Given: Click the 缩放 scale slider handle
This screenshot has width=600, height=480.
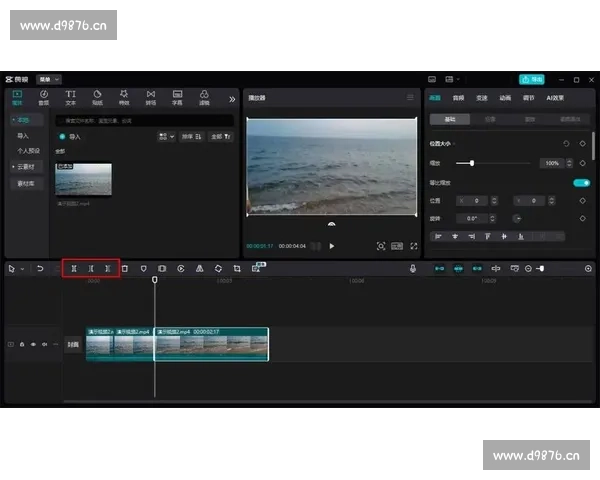Looking at the screenshot, I should tap(472, 163).
